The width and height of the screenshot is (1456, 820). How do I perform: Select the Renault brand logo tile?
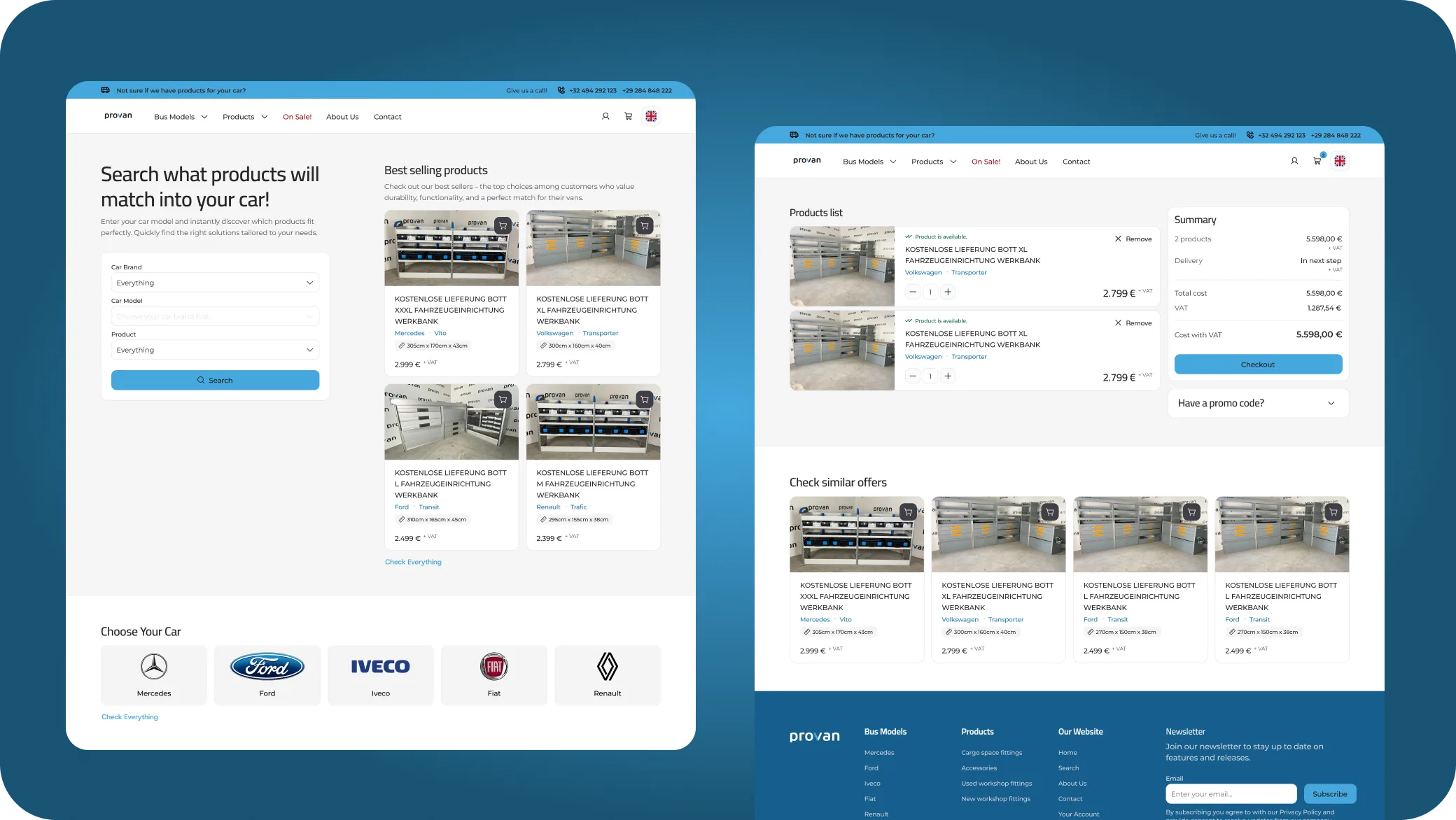click(607, 674)
